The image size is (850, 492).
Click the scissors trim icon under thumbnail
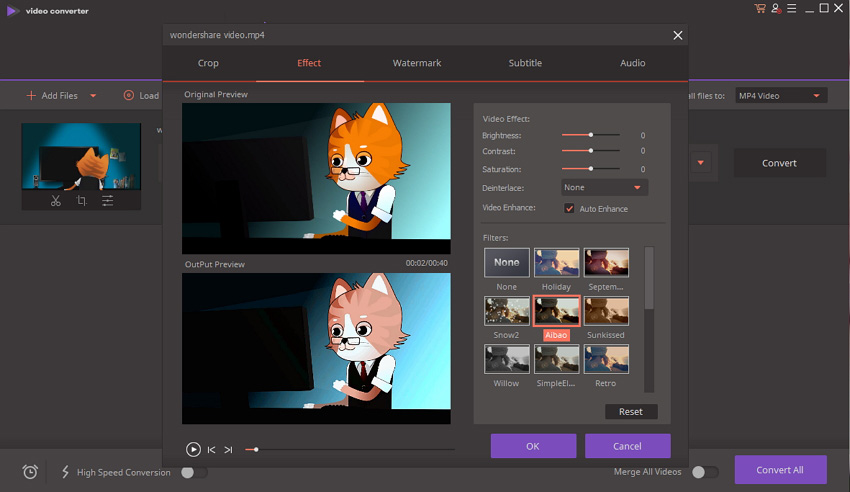[x=56, y=201]
